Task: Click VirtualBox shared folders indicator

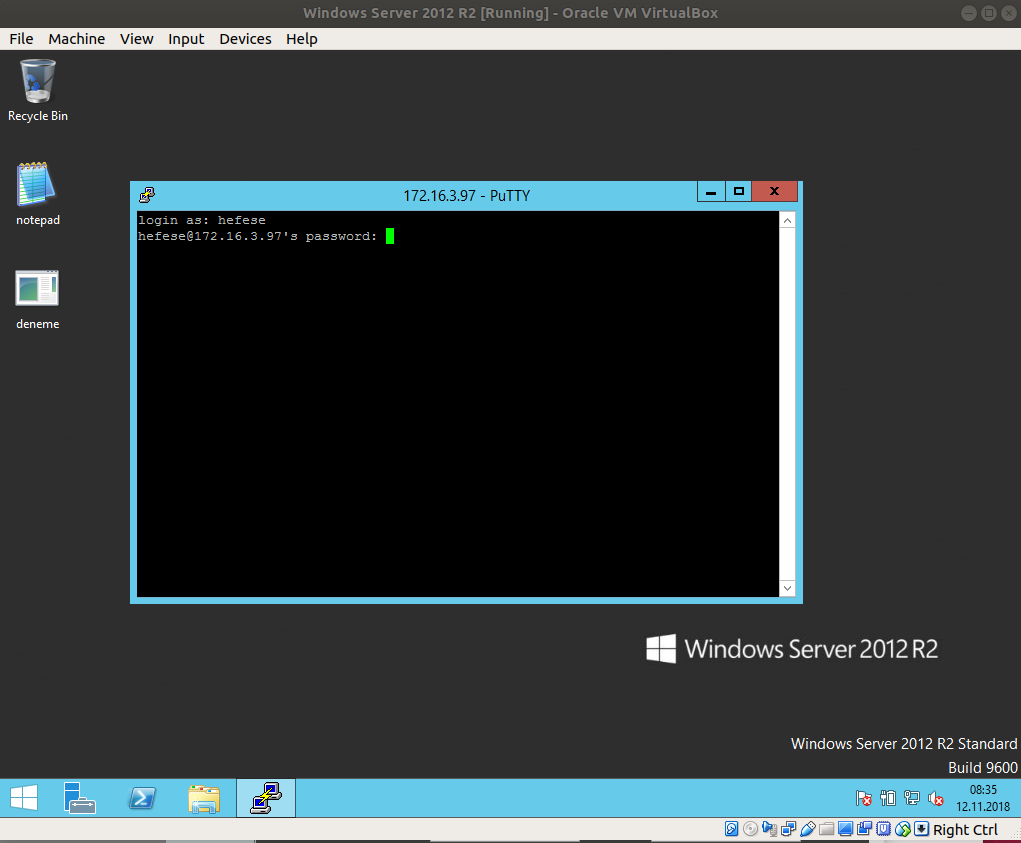Action: point(826,829)
